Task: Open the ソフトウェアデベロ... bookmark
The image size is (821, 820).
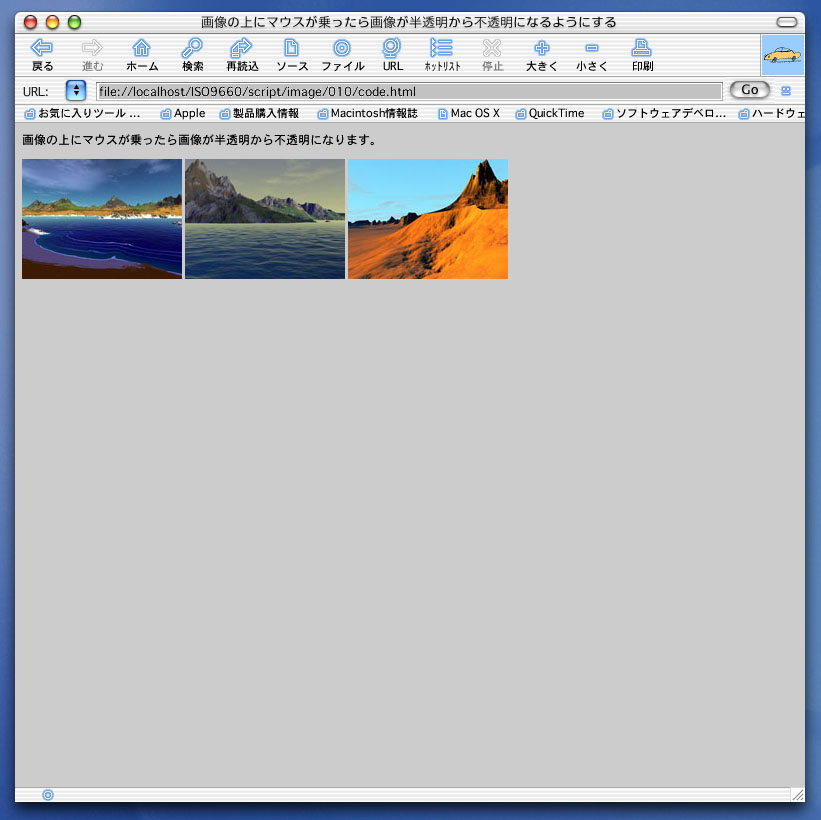Action: [x=664, y=113]
